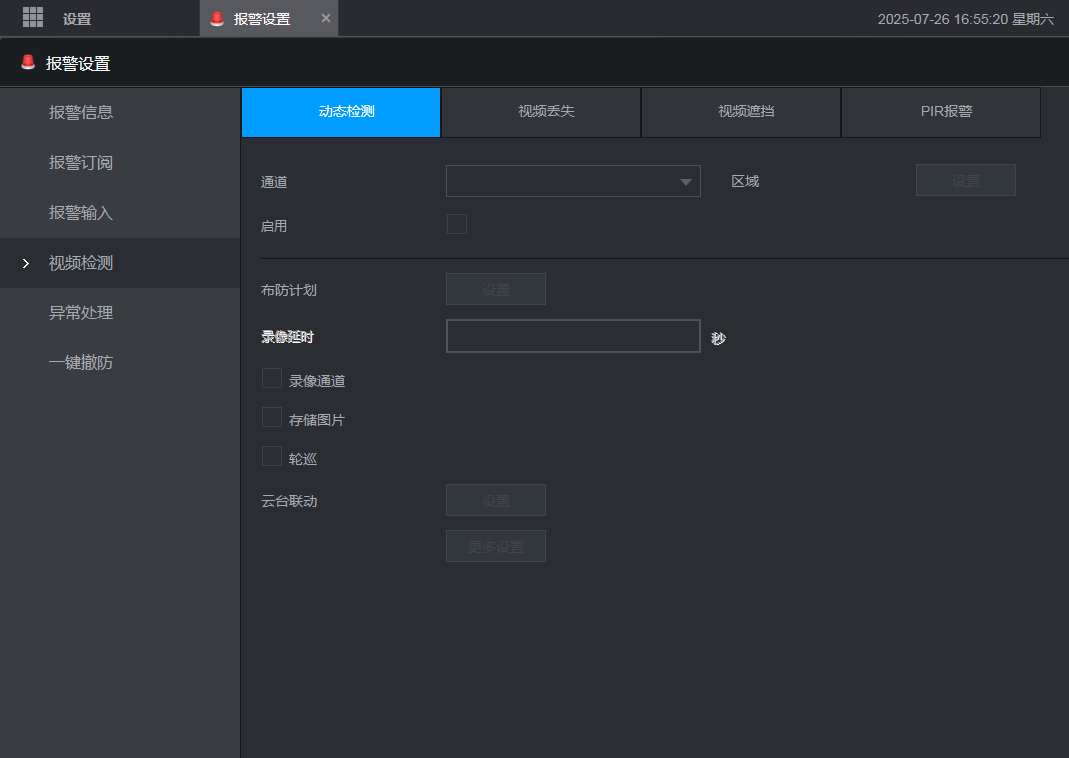
Task: Click the 区域 设置 button
Action: [965, 180]
